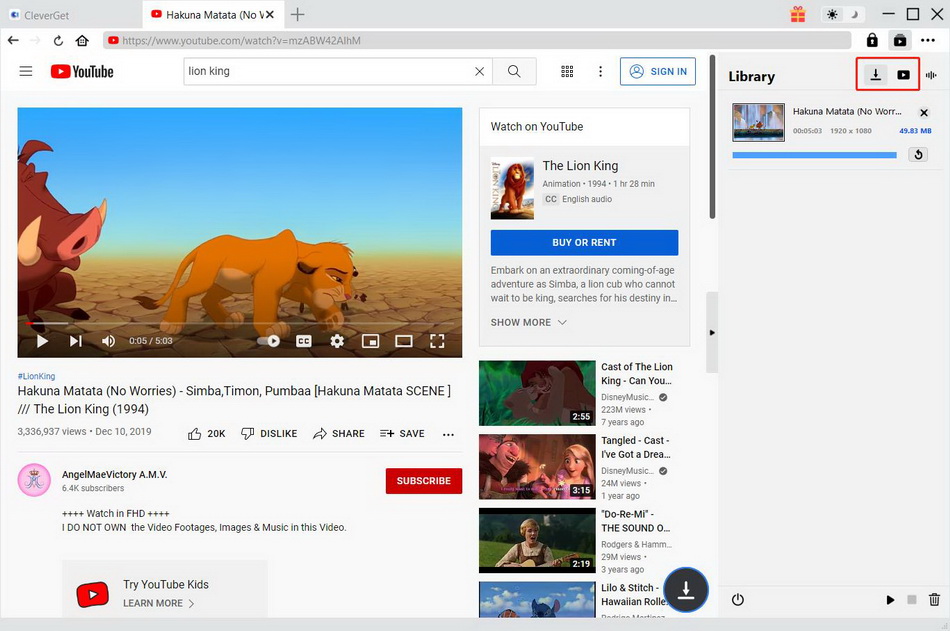
Task: Open the Downloading tab in Library
Action: pyautogui.click(x=875, y=75)
